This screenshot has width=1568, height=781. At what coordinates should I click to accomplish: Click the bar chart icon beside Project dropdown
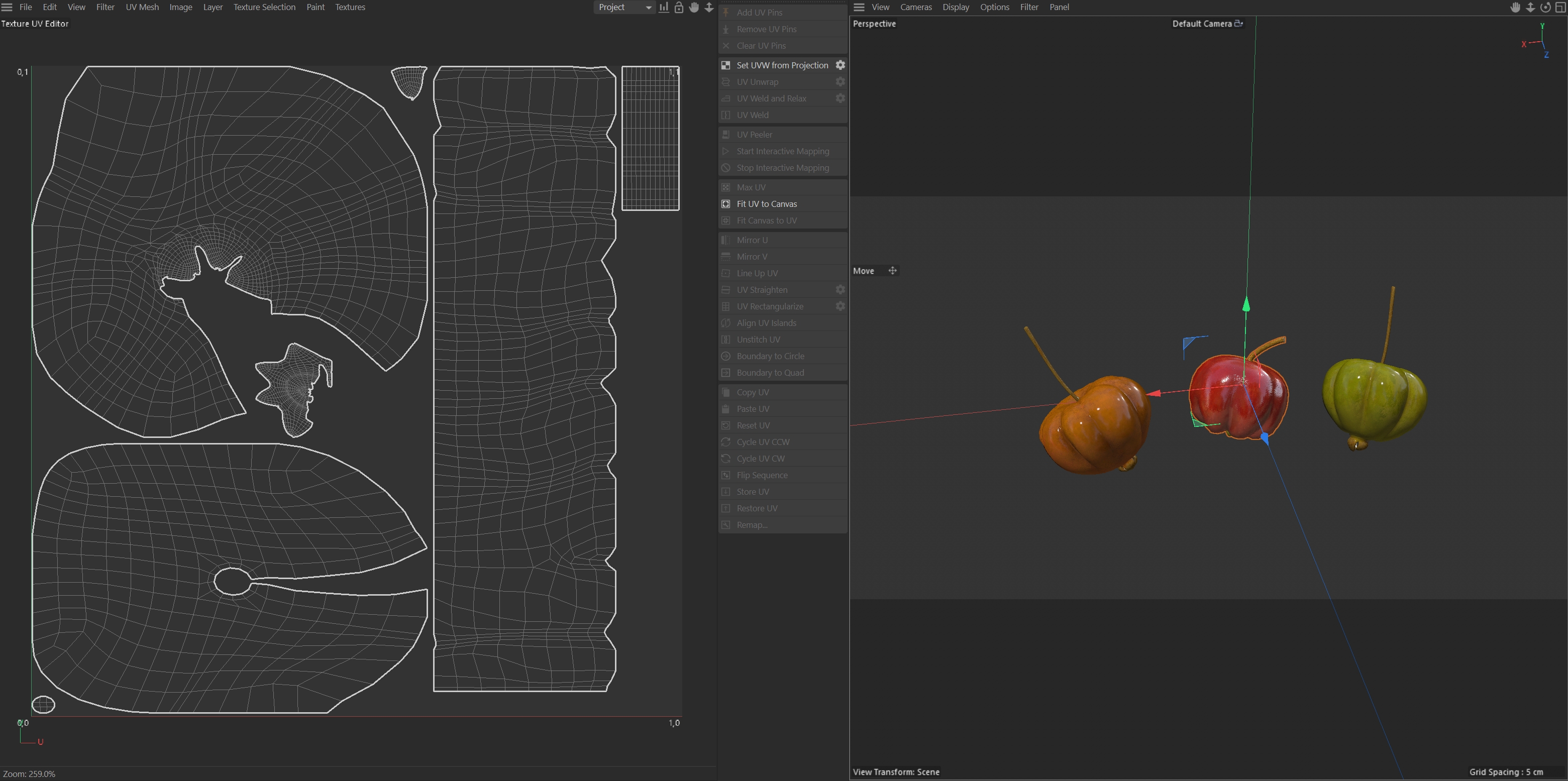point(664,8)
